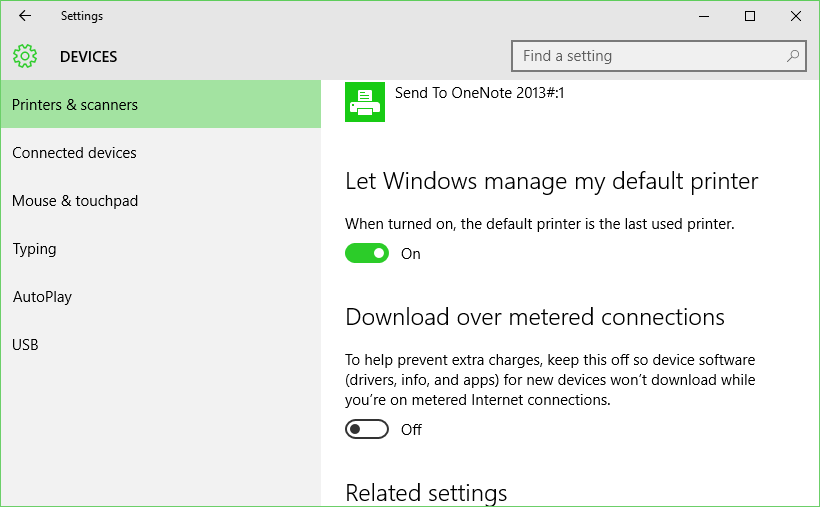
Task: Open Mouse & touchpad settings
Action: [x=161, y=201]
